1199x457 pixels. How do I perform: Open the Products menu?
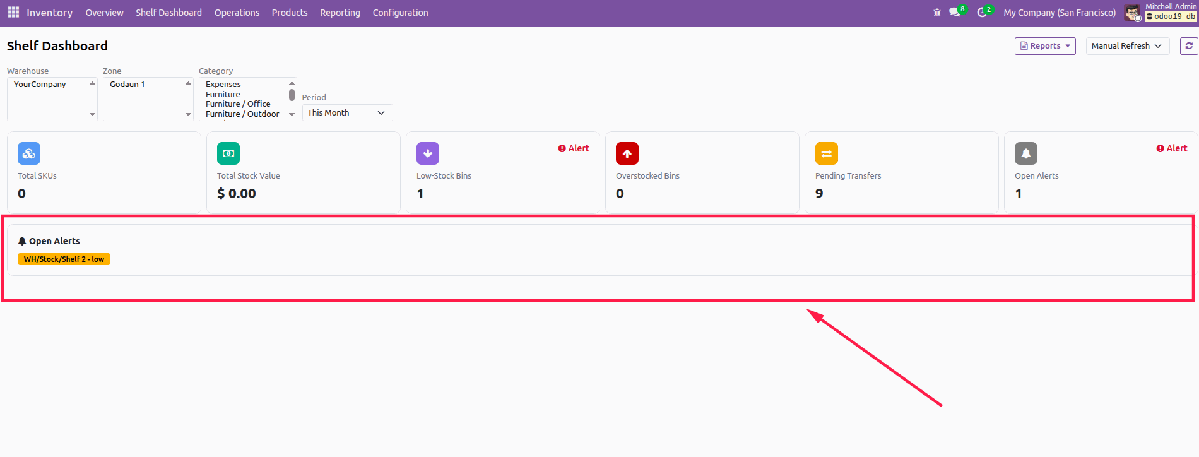click(290, 13)
